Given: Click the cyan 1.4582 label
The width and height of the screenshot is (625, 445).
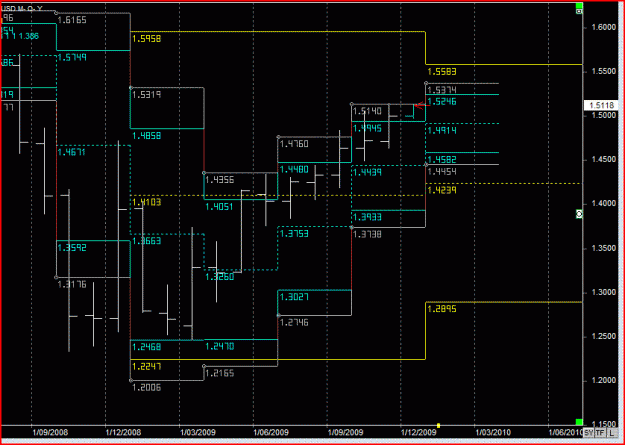Looking at the screenshot, I should 442,160.
